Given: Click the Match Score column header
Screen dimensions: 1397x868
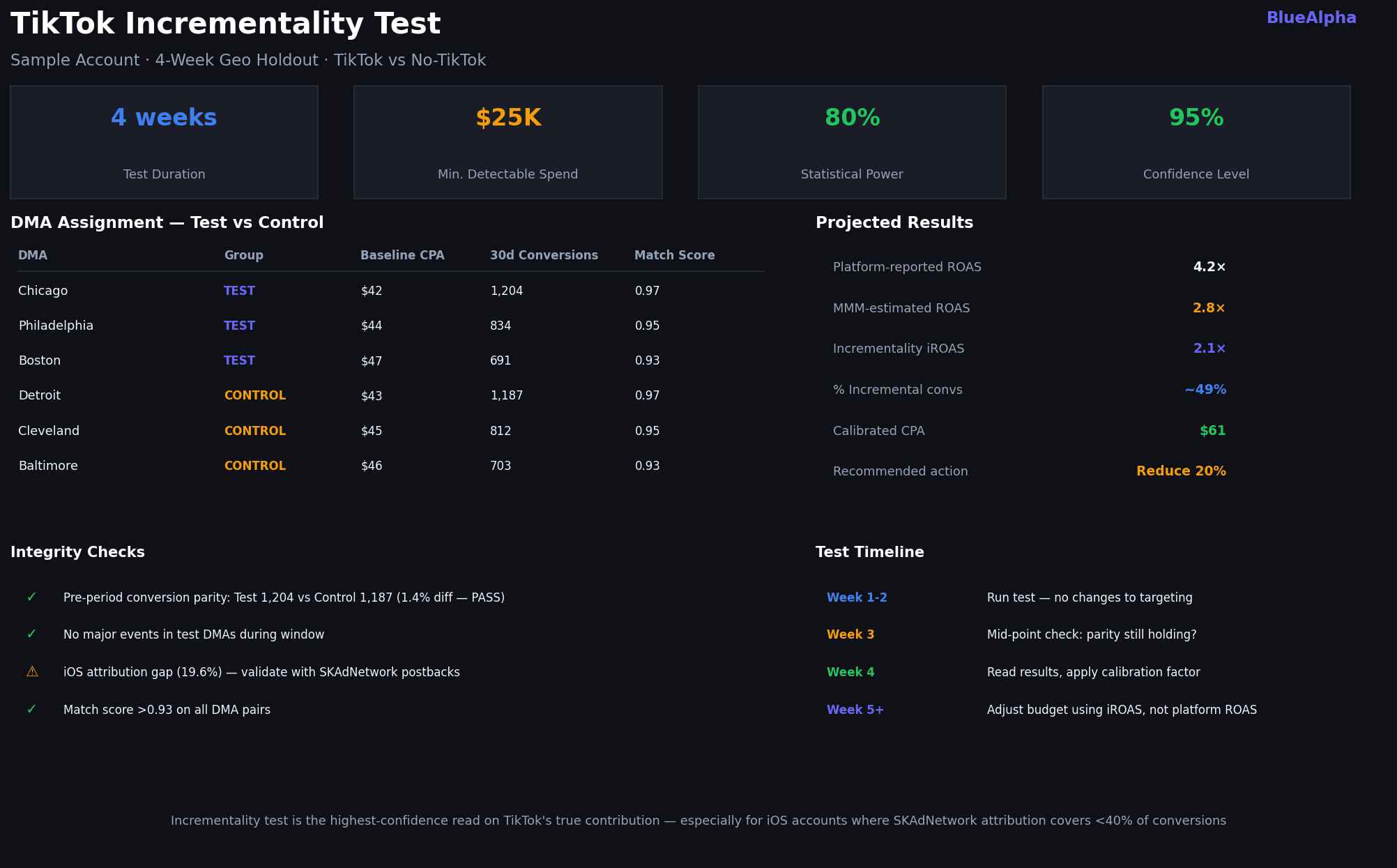Looking at the screenshot, I should tap(674, 255).
